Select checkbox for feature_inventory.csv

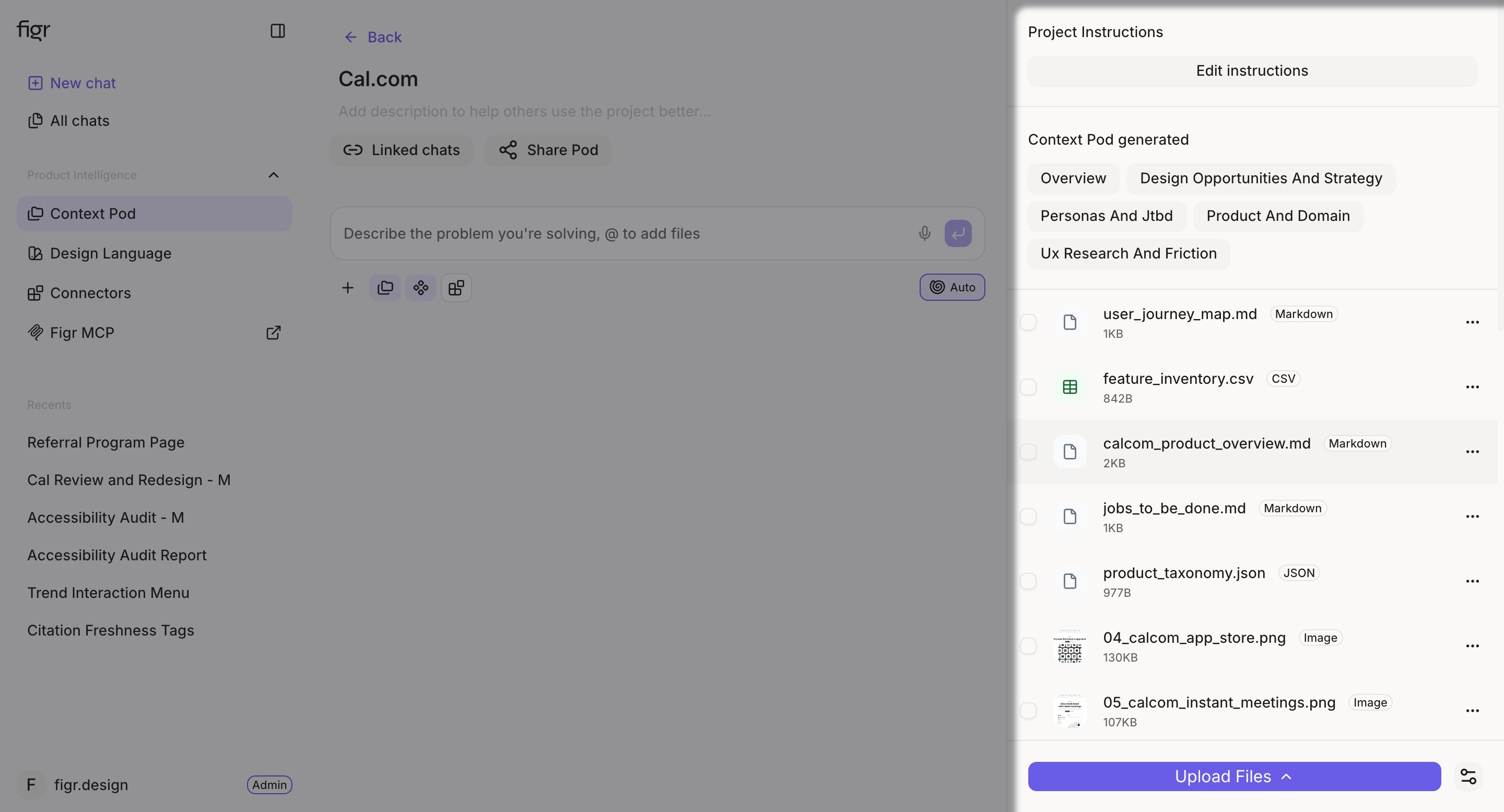pos(1028,387)
